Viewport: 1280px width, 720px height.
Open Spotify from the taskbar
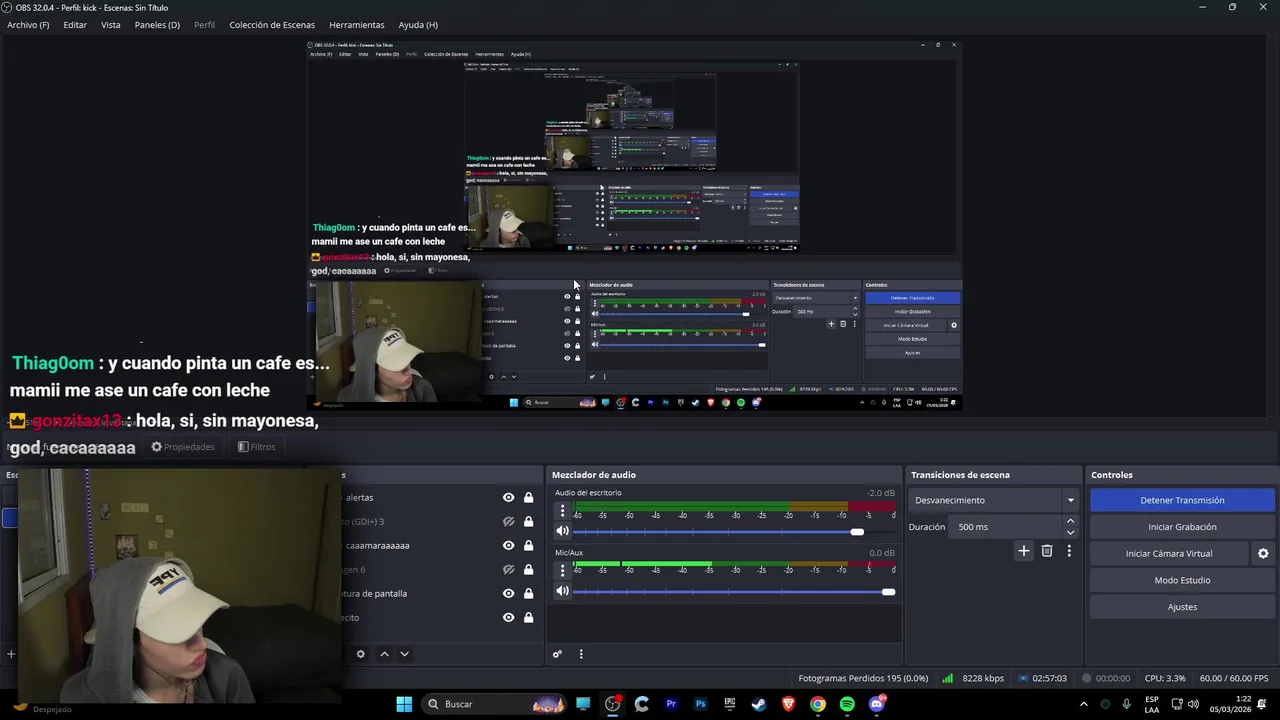pos(847,704)
